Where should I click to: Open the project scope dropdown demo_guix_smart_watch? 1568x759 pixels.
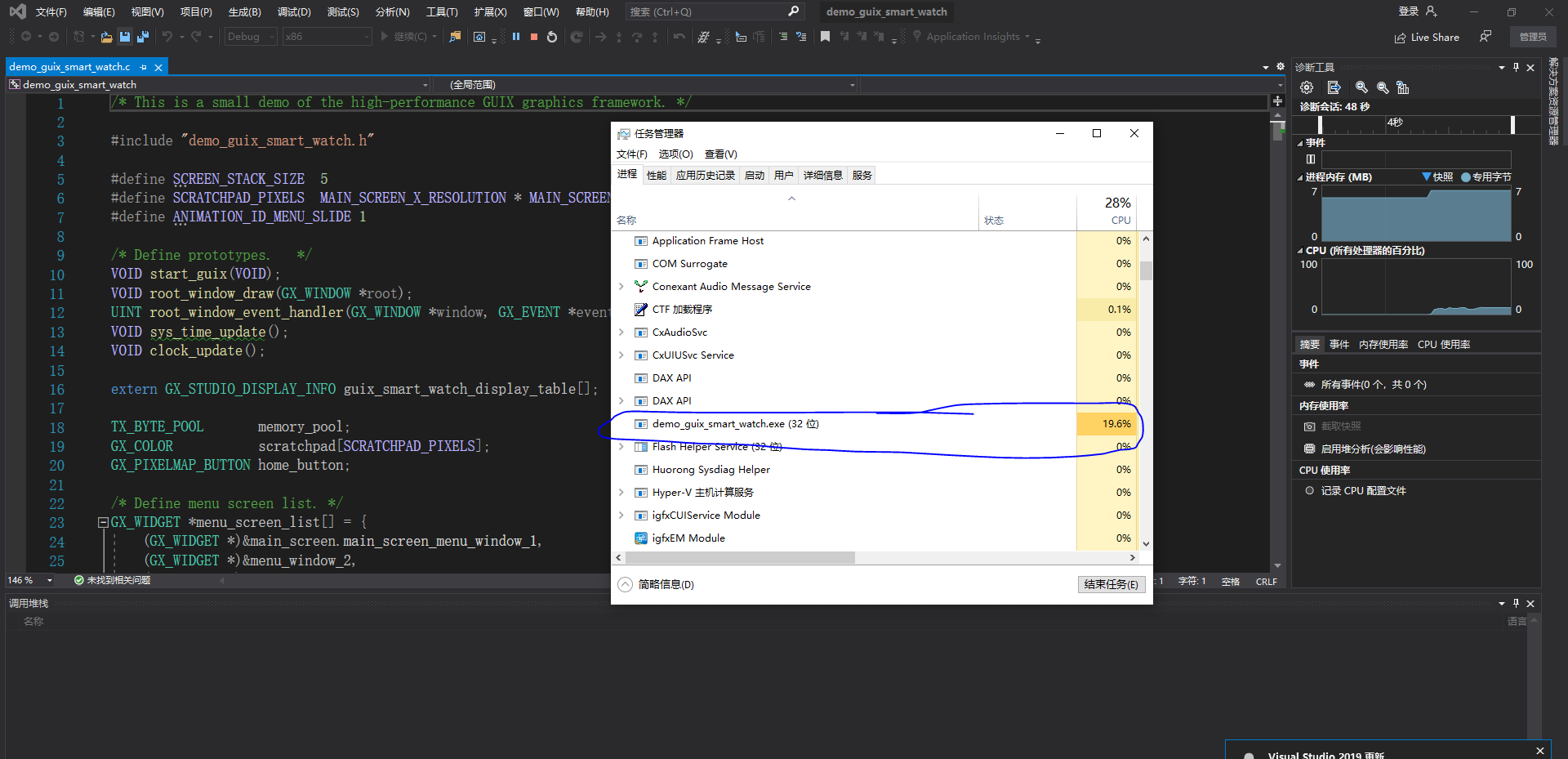[x=219, y=85]
